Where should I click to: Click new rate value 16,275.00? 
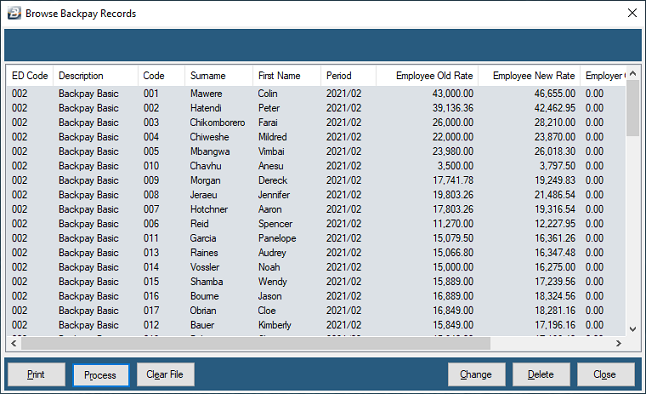point(555,267)
